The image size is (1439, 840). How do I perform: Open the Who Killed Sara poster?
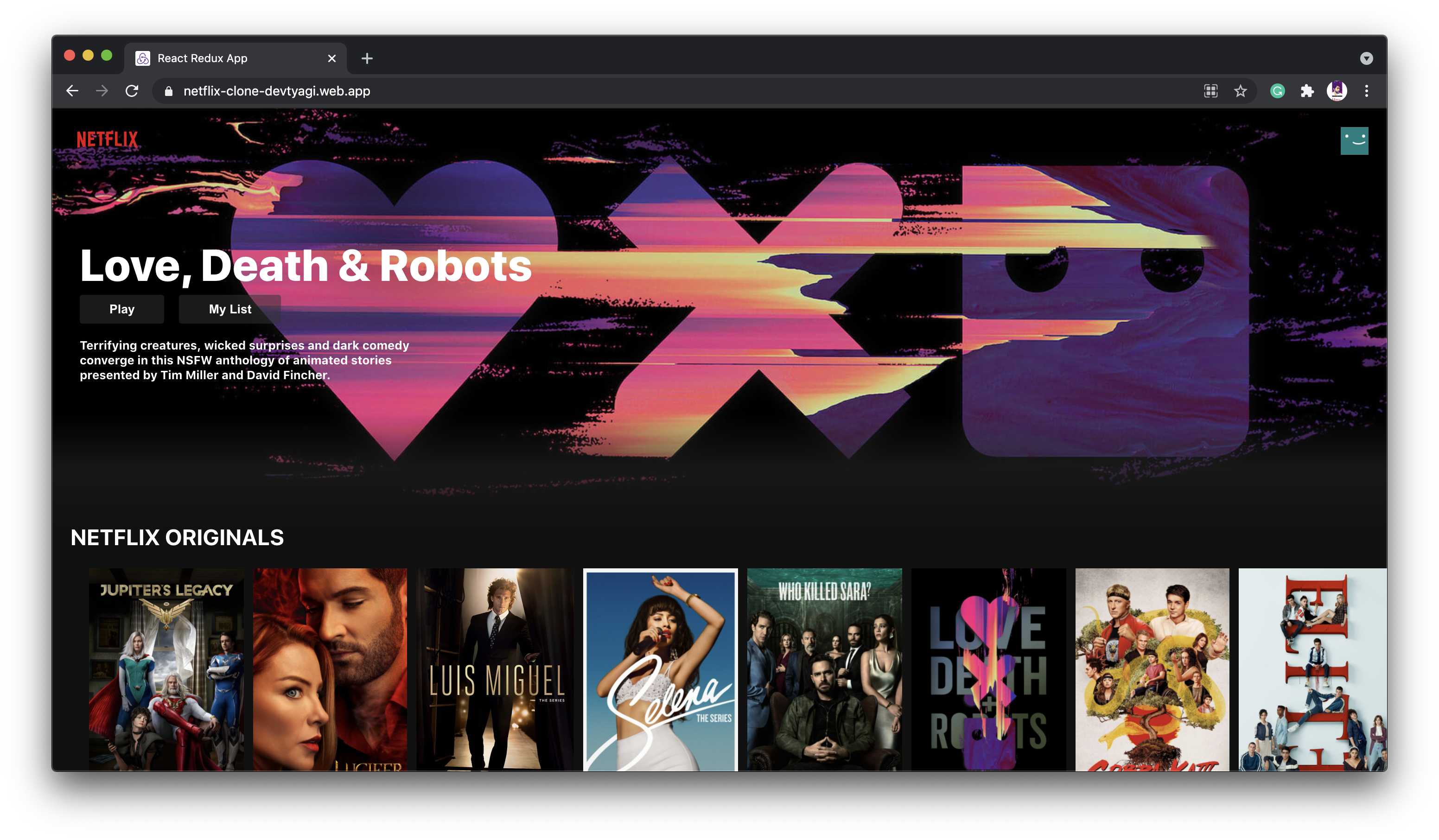824,669
